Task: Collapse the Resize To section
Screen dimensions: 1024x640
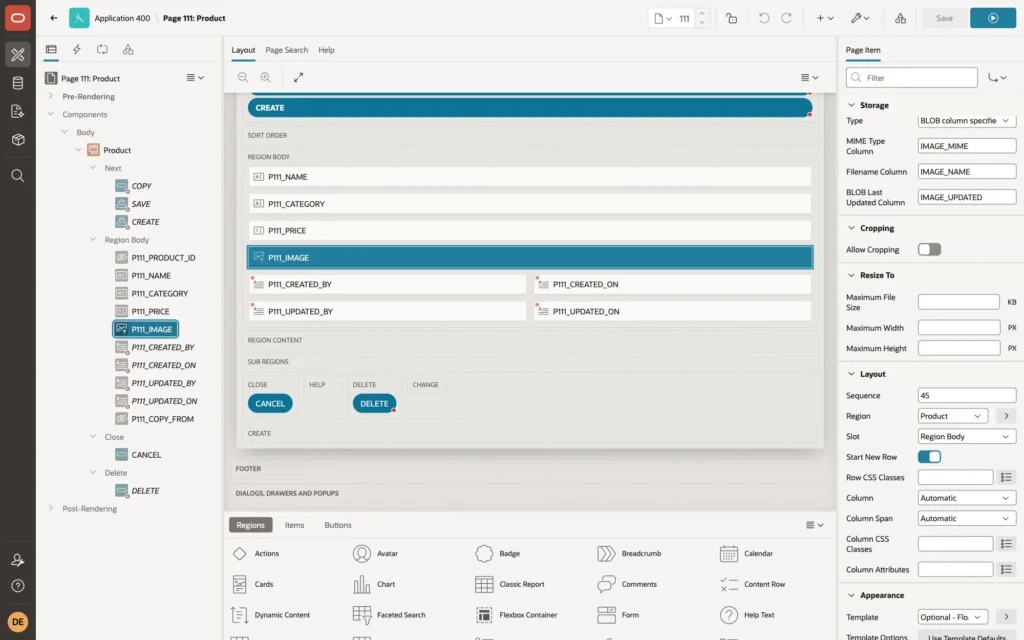Action: (x=851, y=275)
